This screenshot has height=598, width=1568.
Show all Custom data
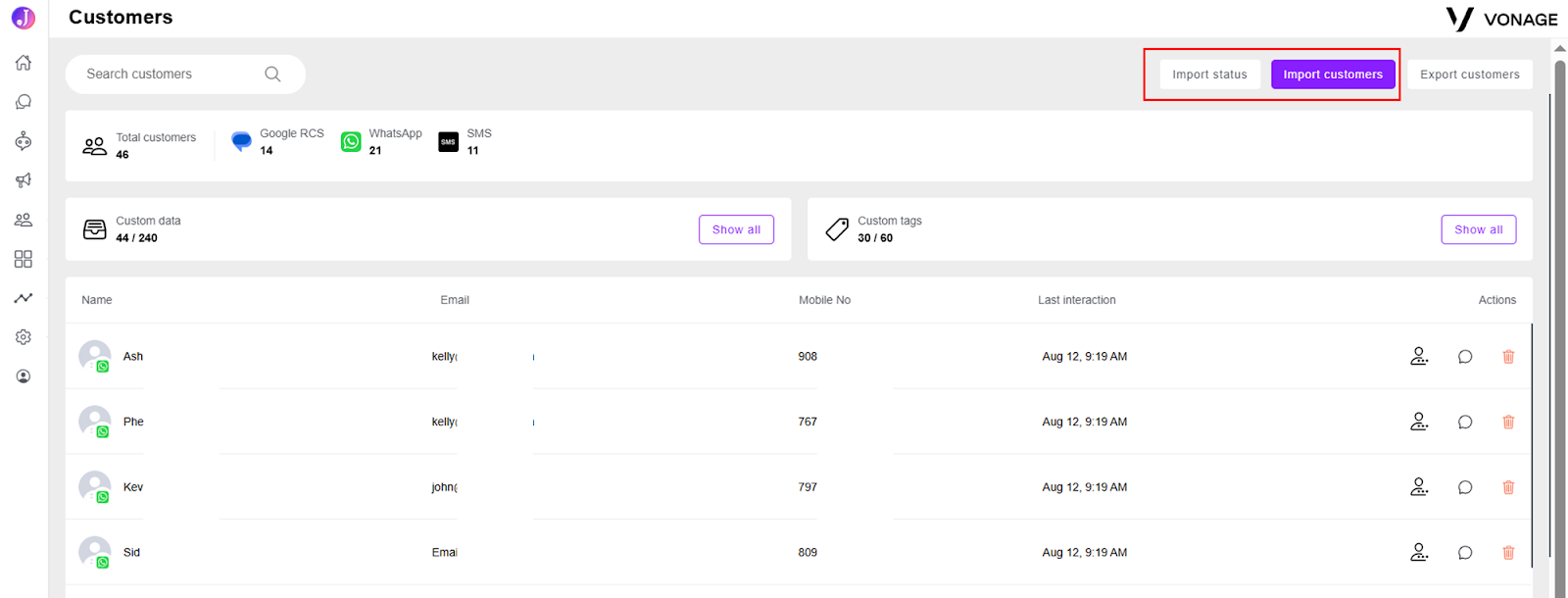[736, 229]
